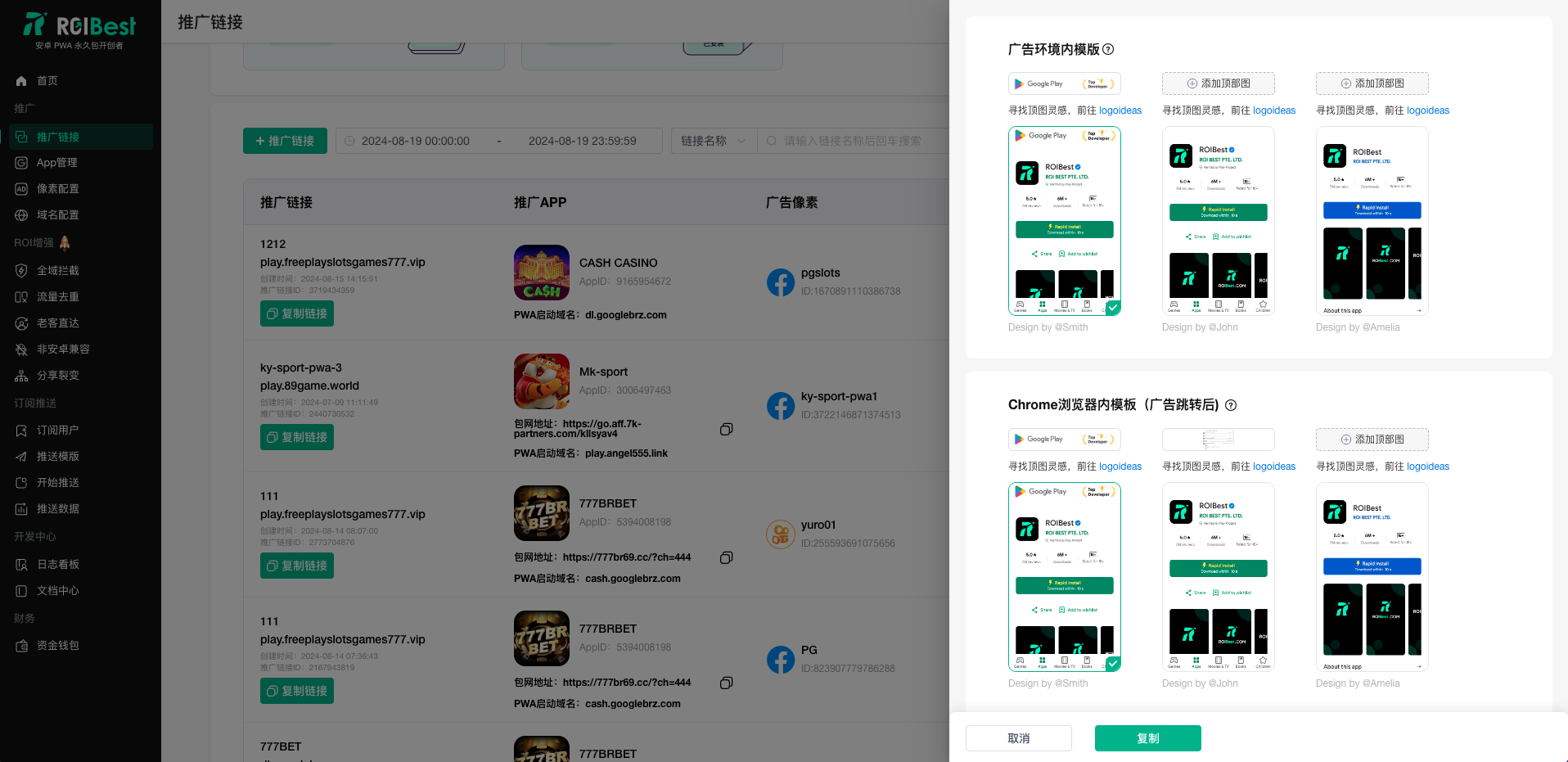Click 添加顶部图 for John's ad environment template
The height and width of the screenshot is (762, 1568).
[1219, 83]
